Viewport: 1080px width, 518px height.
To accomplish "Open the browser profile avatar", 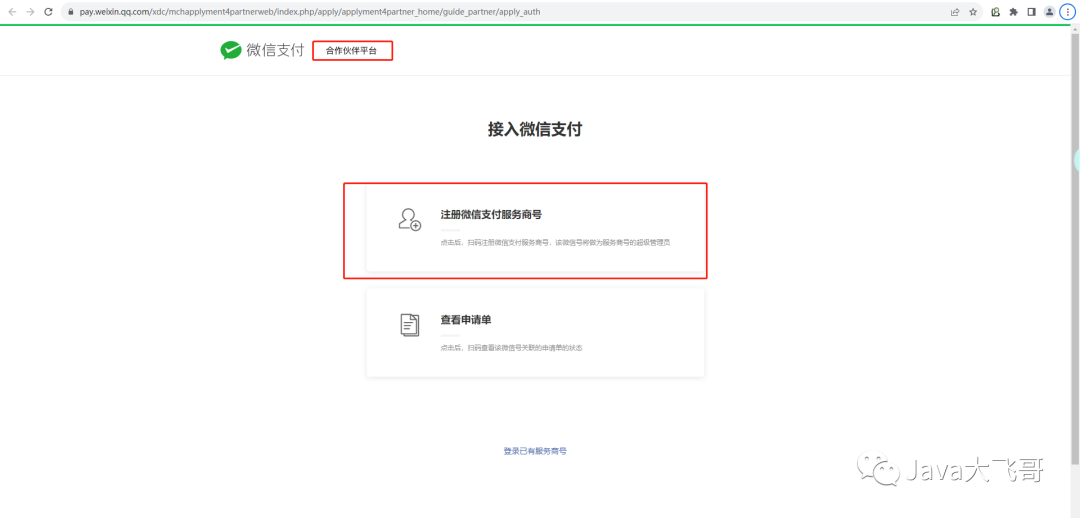I will (1050, 12).
